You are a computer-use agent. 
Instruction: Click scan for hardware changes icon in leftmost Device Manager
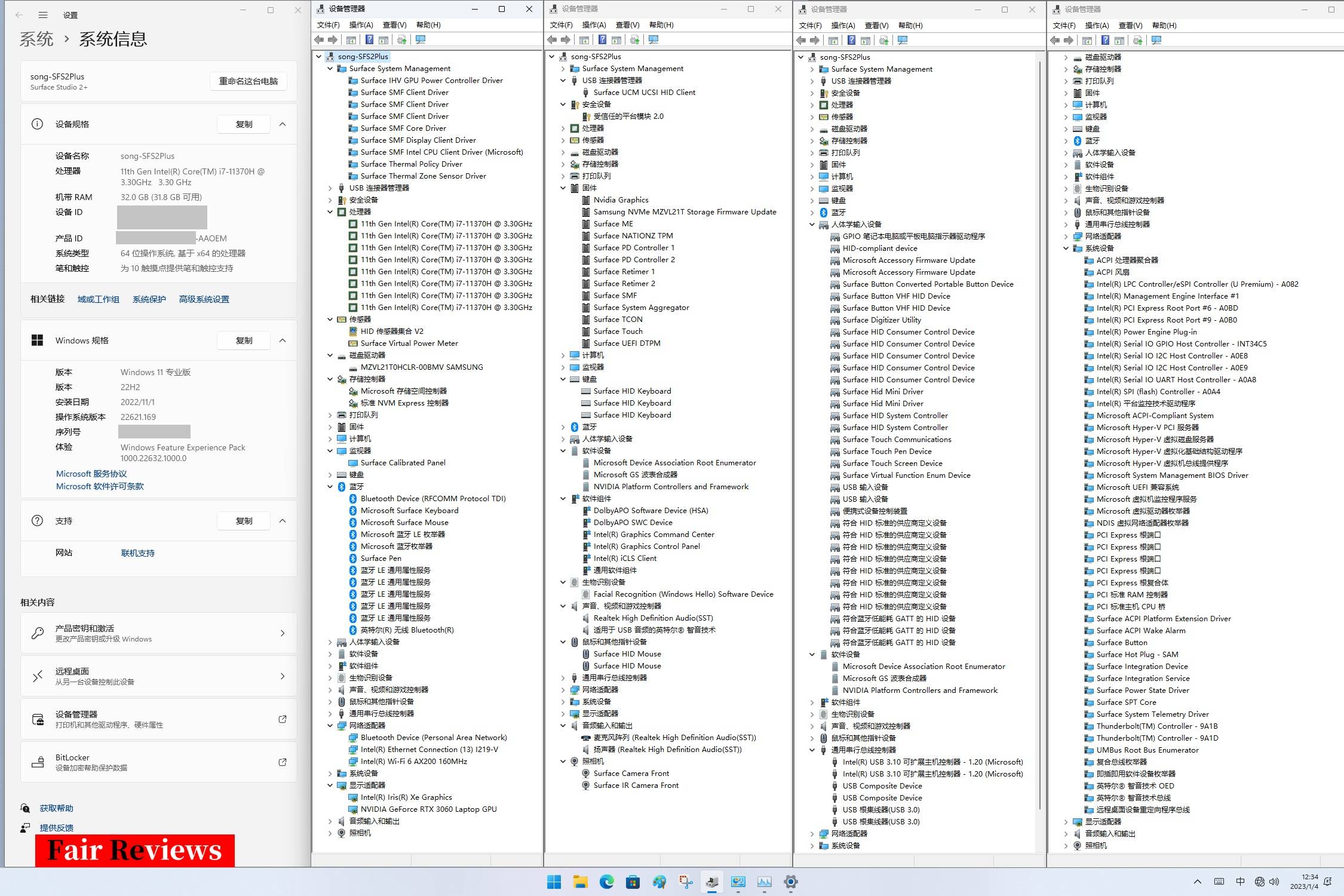[x=421, y=40]
